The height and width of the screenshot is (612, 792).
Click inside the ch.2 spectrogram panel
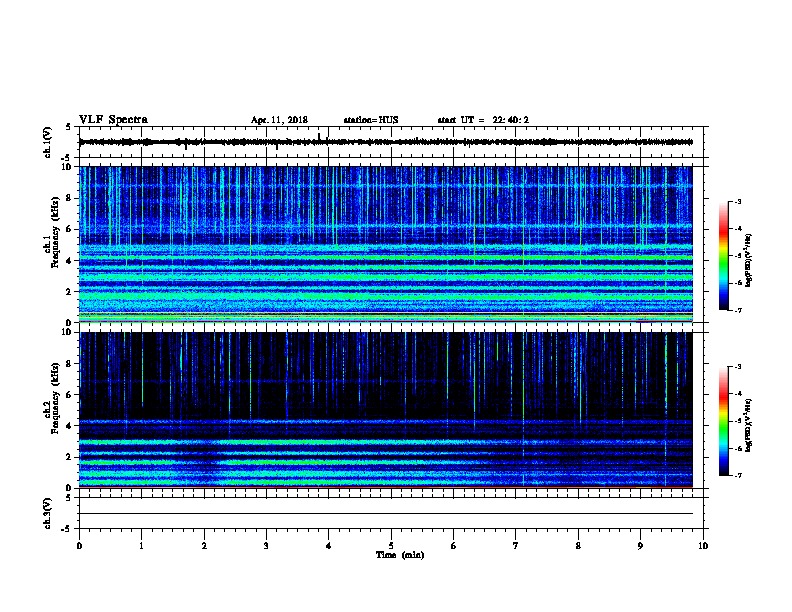click(386, 410)
